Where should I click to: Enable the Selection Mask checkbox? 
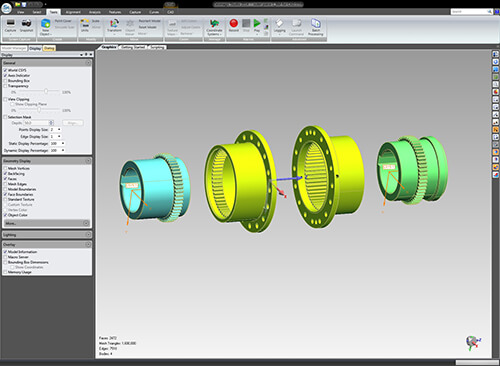(5, 117)
